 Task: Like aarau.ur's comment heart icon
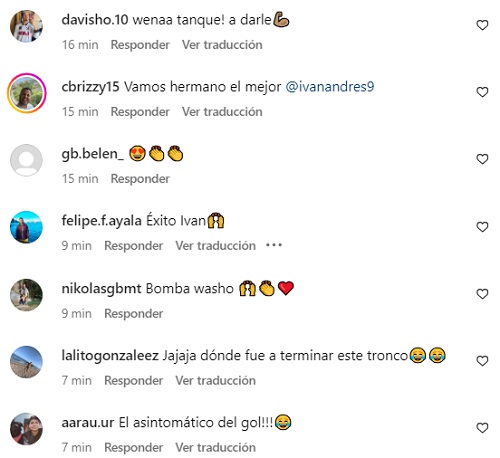coord(482,428)
